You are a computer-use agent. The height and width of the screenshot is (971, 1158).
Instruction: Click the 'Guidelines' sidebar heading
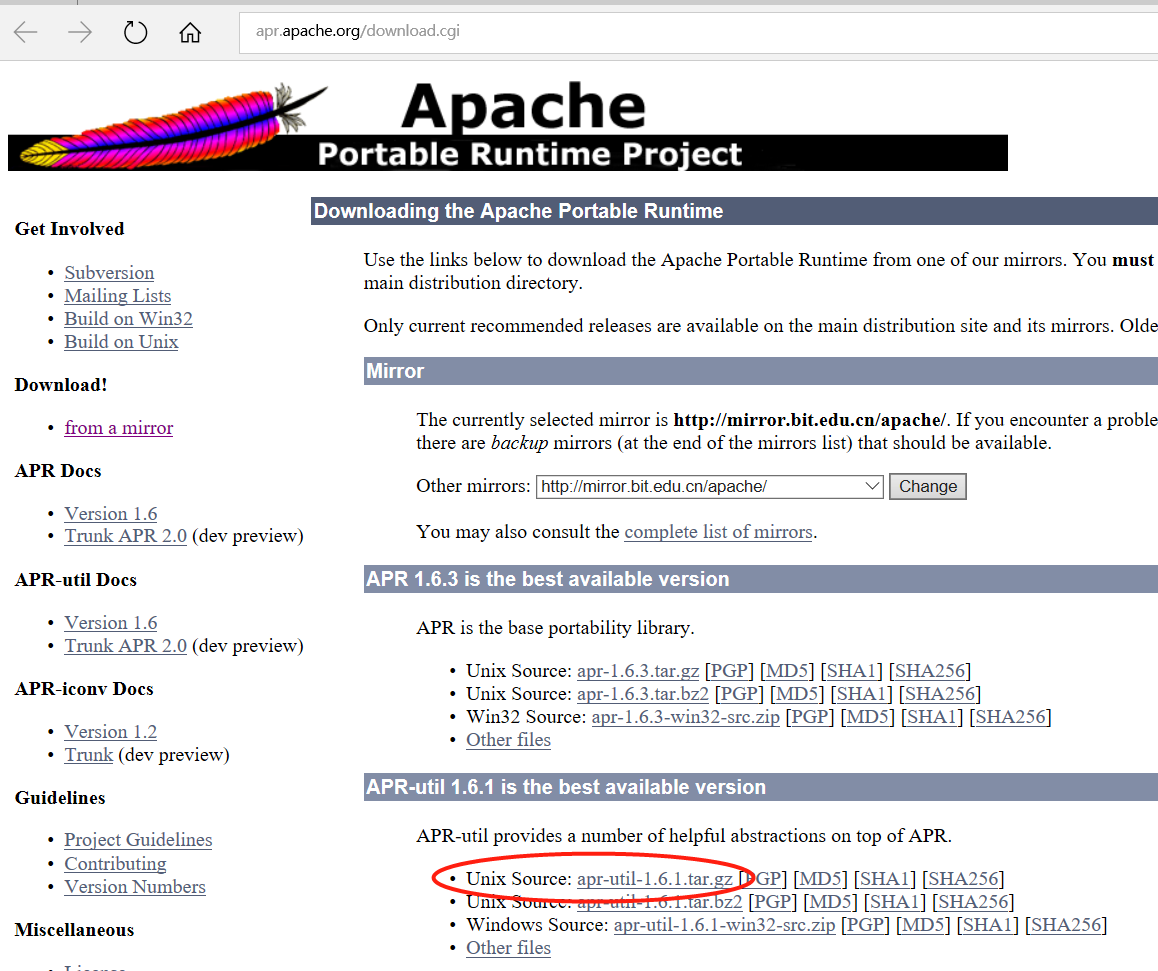point(60,797)
